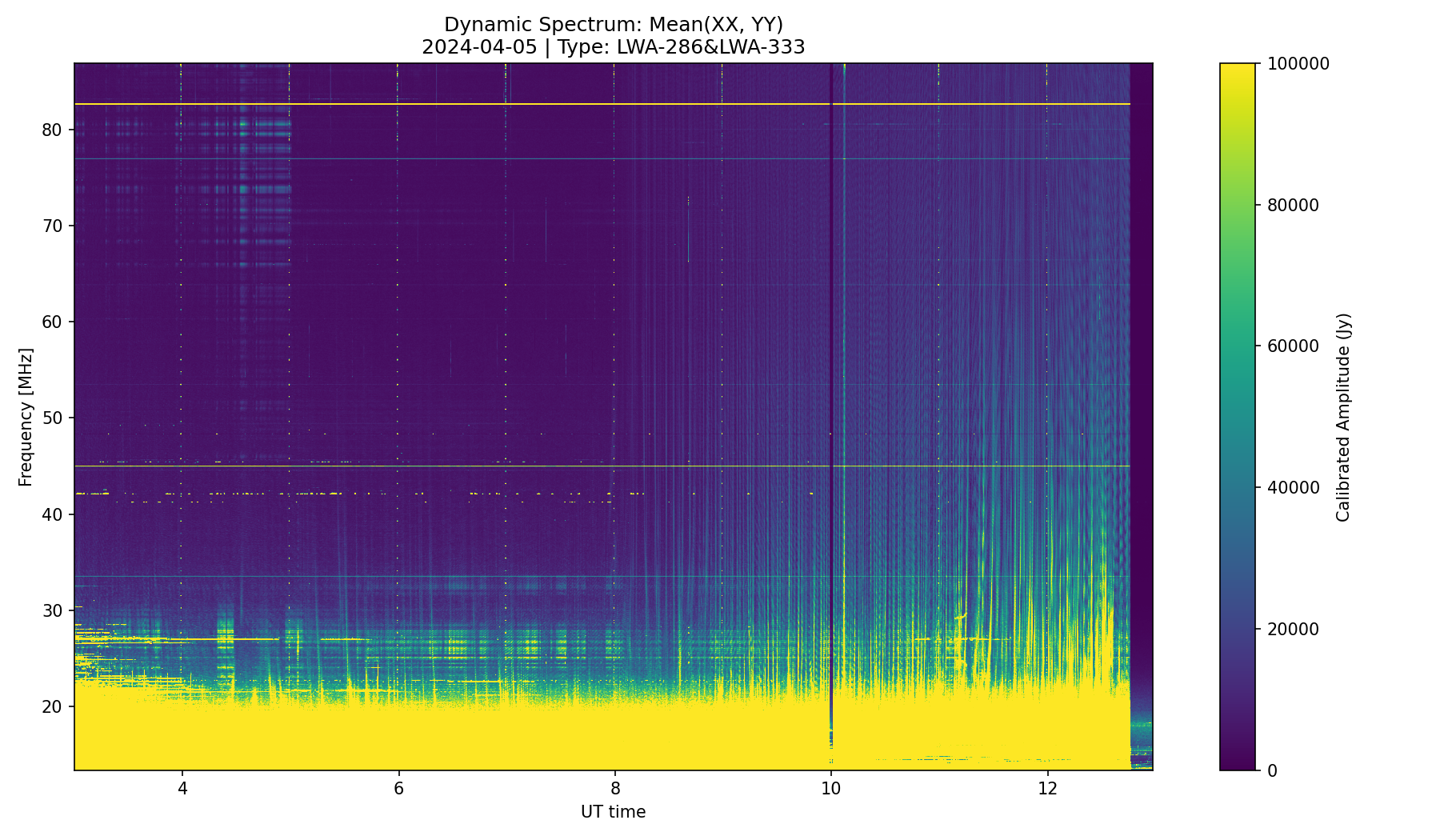The height and width of the screenshot is (840, 1440).
Task: Click the plot title "Dynamic Spectrum: Mean(XX, YY)"
Action: pyautogui.click(x=613, y=25)
